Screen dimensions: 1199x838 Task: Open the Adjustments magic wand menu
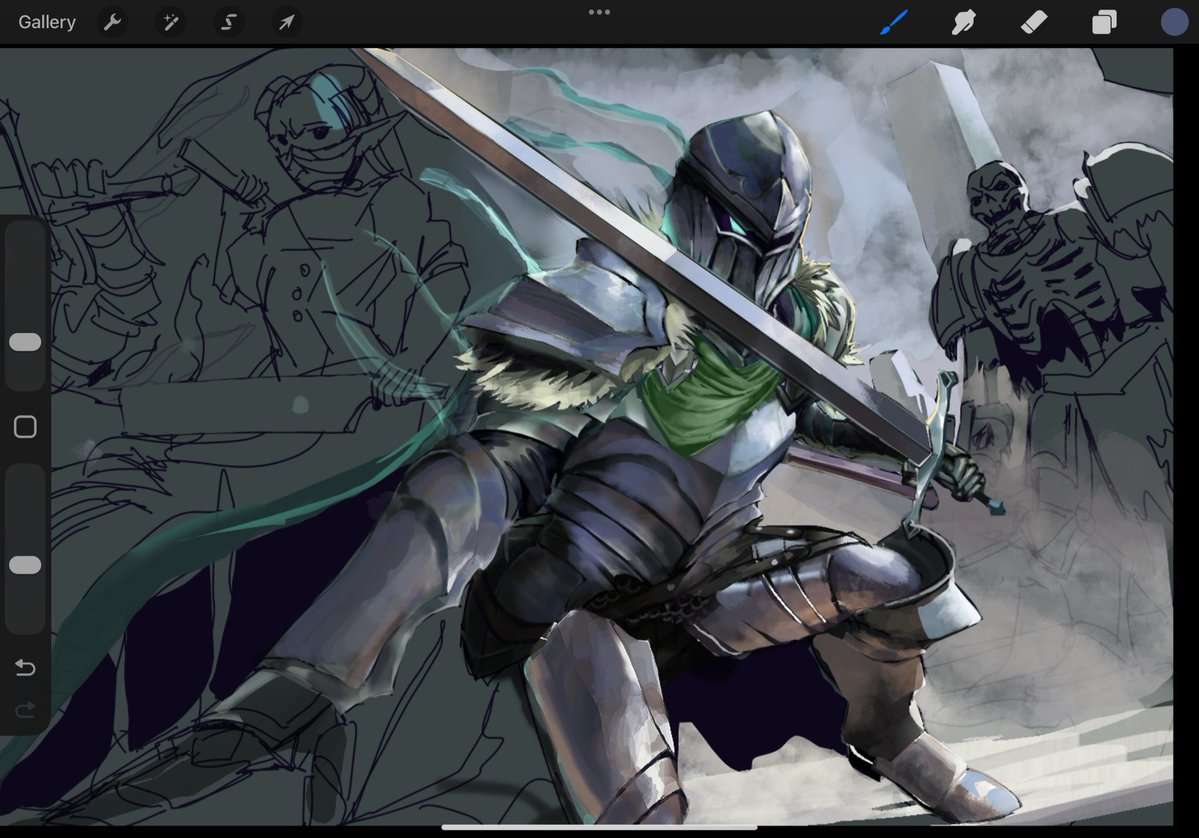[x=171, y=22]
